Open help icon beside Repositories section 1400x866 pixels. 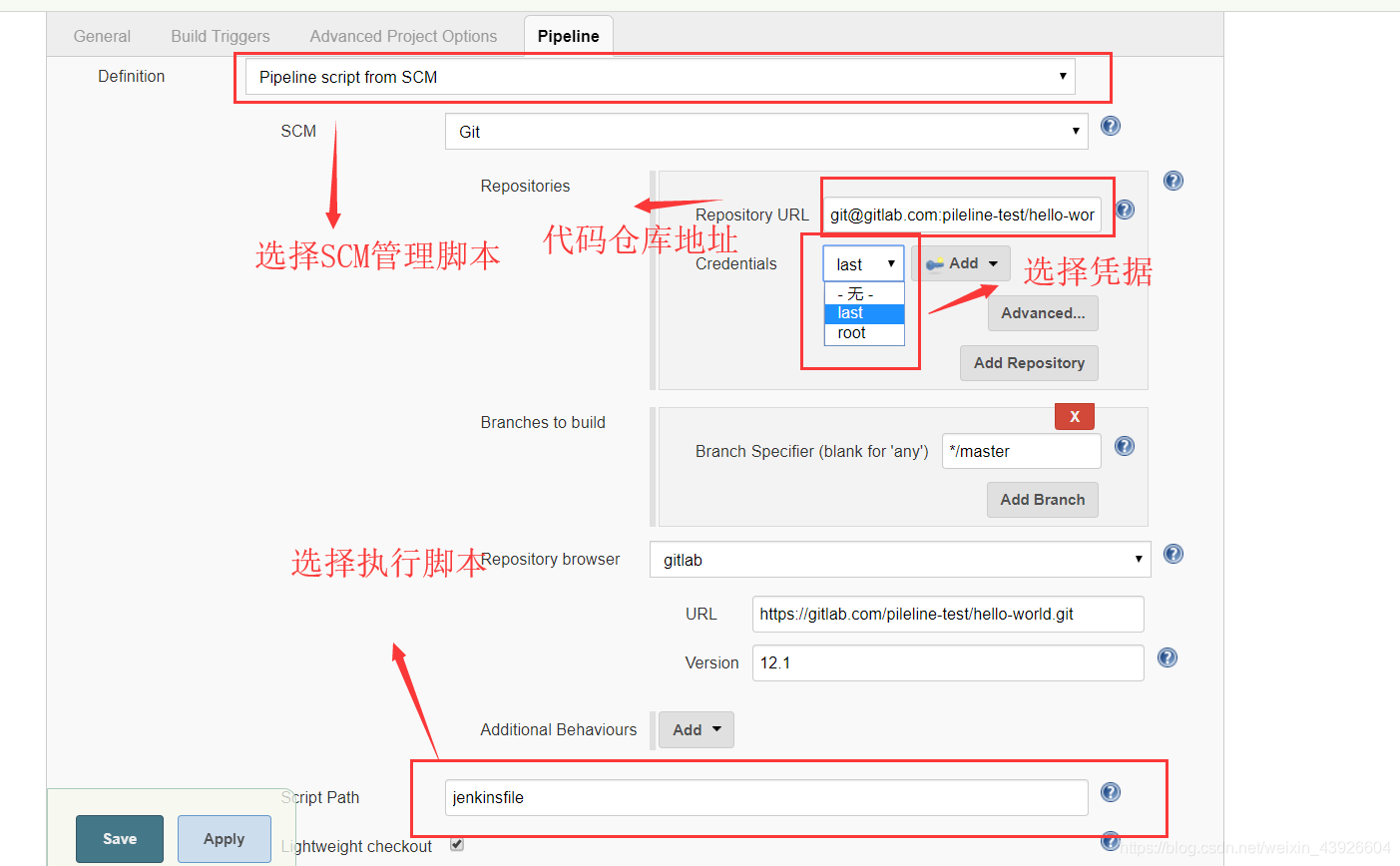(x=1173, y=181)
